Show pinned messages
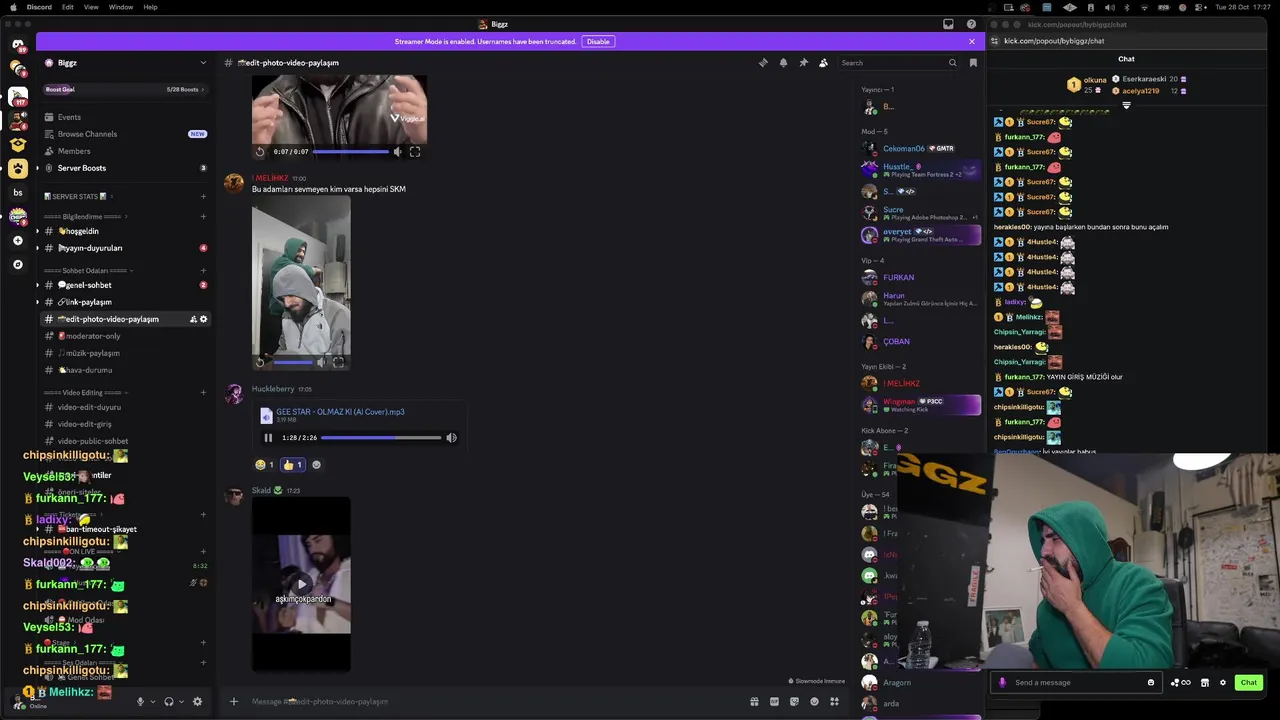Viewport: 1280px width, 720px height. 803,62
